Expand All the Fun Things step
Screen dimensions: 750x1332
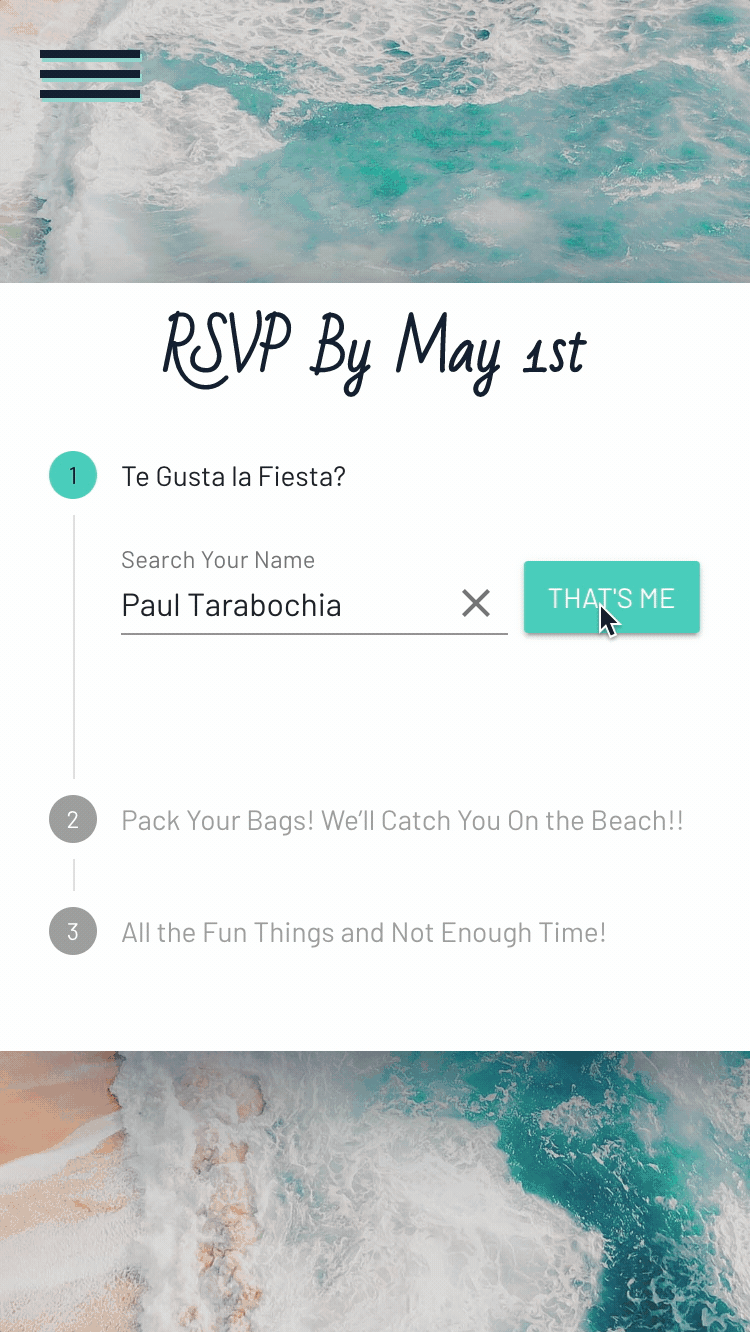click(363, 933)
